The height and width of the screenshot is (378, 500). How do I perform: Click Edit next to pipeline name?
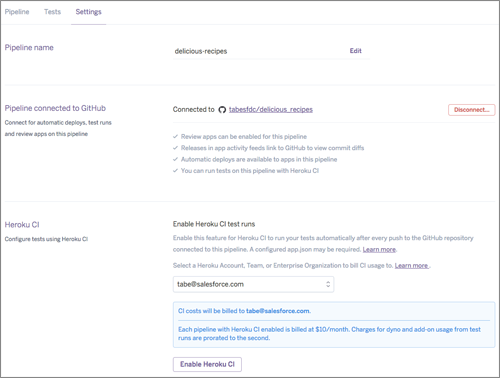pos(355,51)
